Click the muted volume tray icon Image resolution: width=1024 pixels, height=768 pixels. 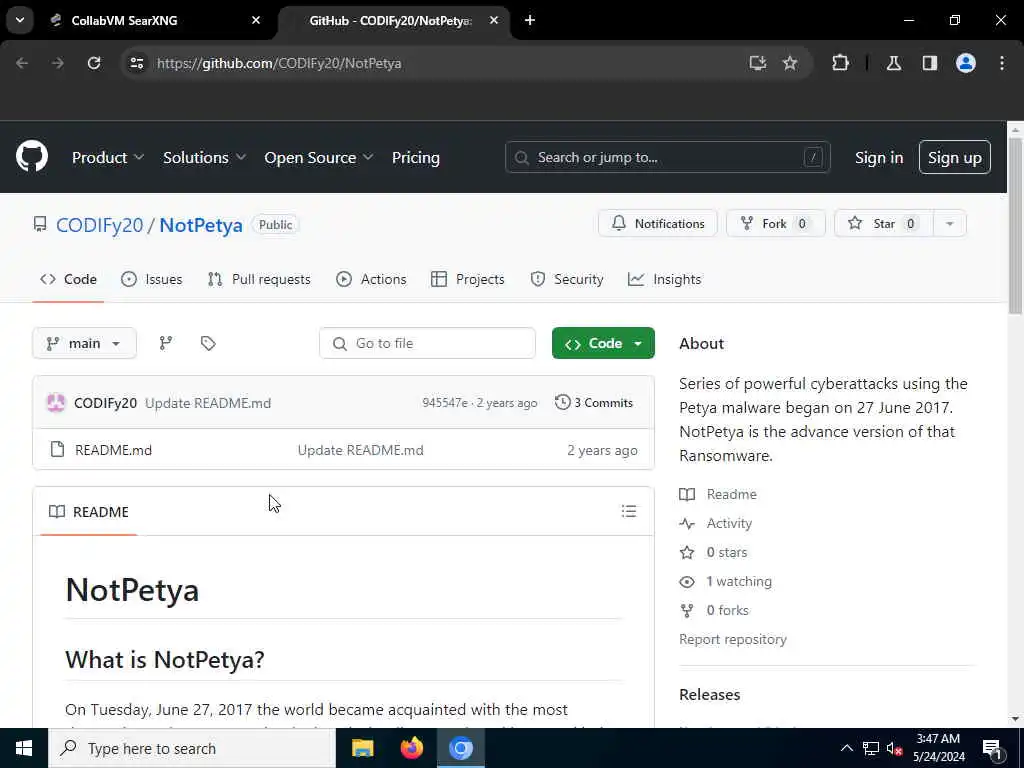click(x=894, y=748)
